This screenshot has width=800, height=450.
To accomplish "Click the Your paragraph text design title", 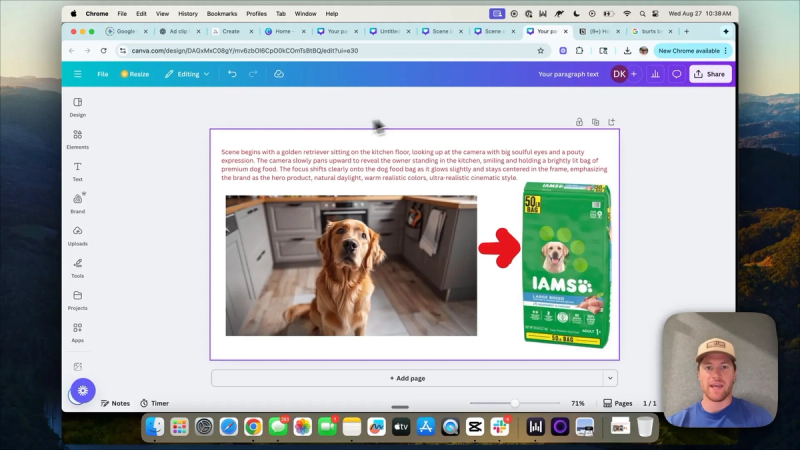I will (x=568, y=74).
